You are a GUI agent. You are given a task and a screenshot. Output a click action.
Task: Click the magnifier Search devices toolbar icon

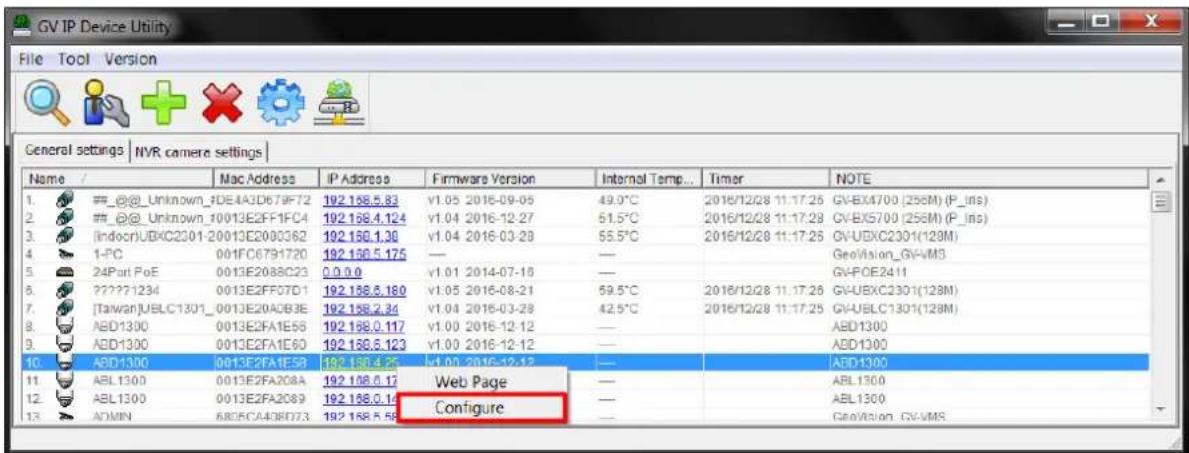click(45, 103)
